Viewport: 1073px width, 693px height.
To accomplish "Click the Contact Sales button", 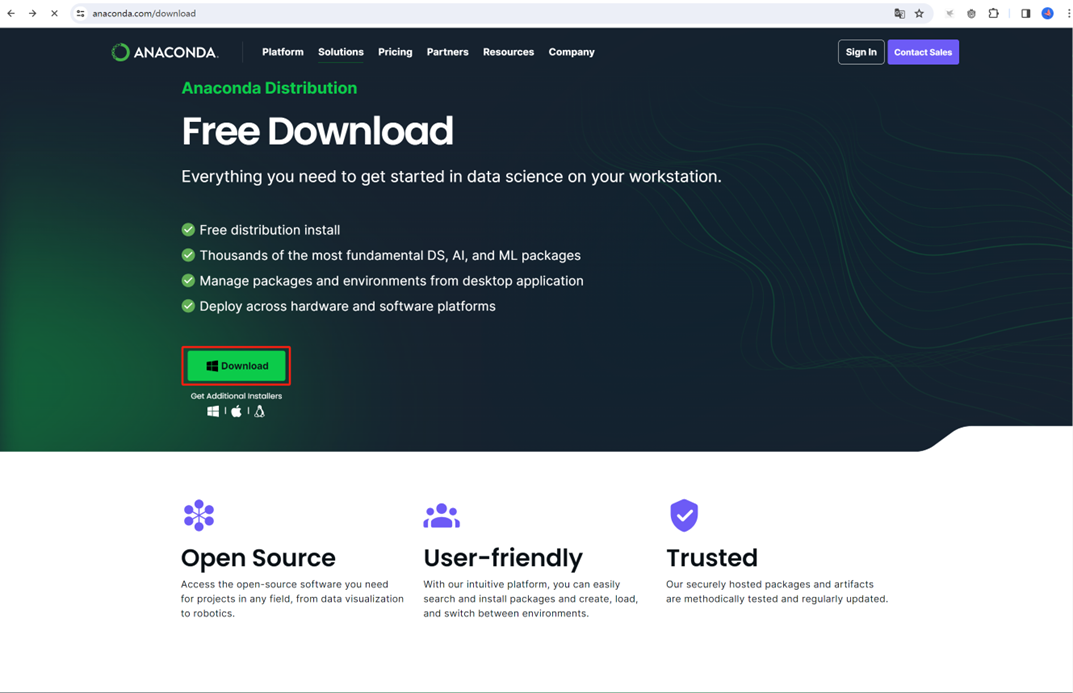I will tap(923, 52).
